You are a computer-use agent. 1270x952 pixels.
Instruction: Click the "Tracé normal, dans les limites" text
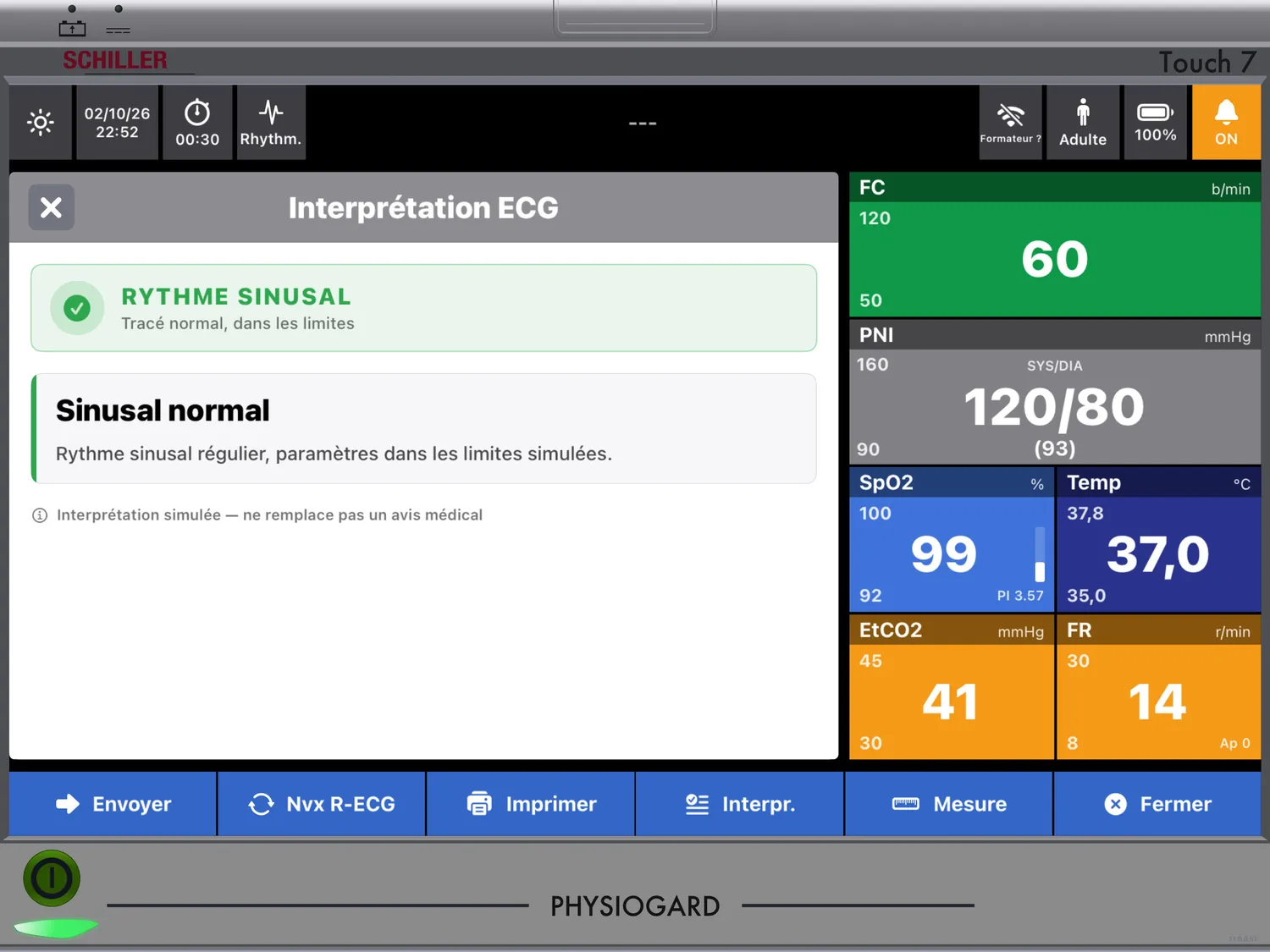238,323
